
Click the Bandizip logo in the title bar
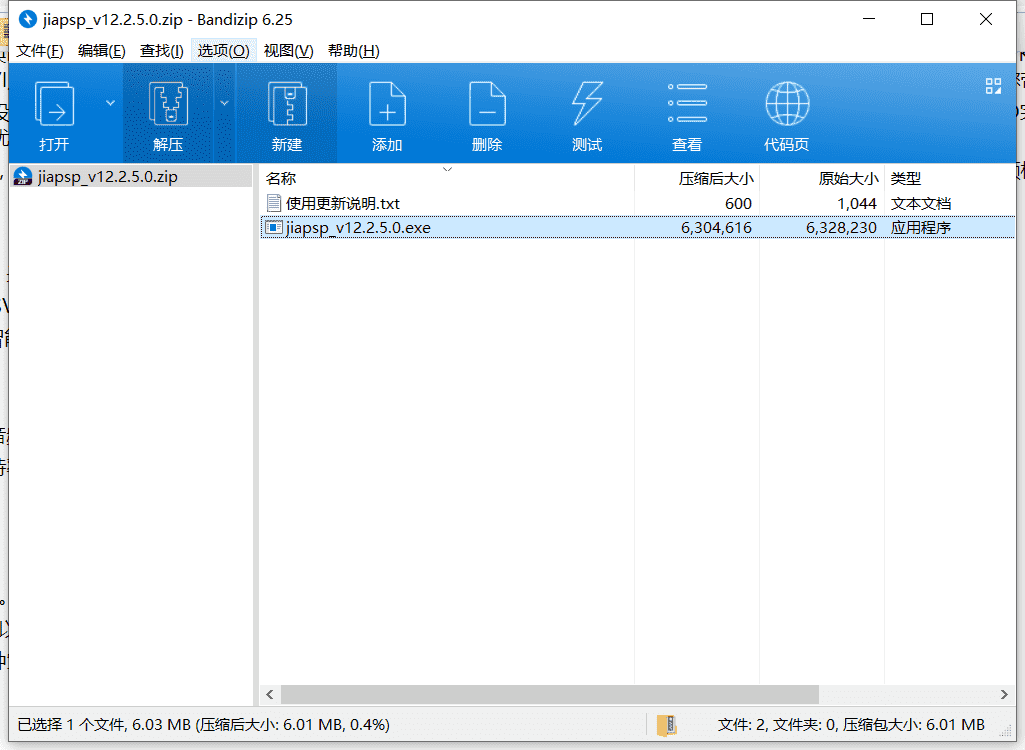(x=27, y=20)
